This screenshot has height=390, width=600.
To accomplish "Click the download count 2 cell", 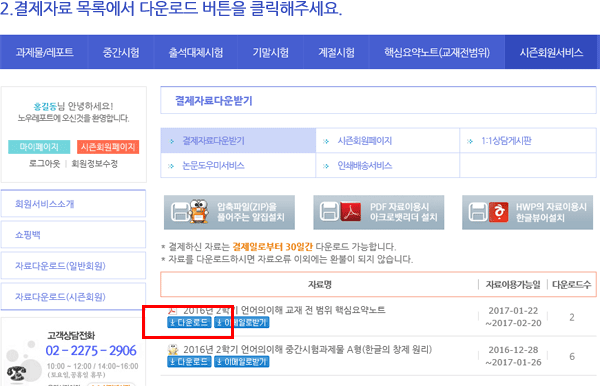I will (x=572, y=317).
